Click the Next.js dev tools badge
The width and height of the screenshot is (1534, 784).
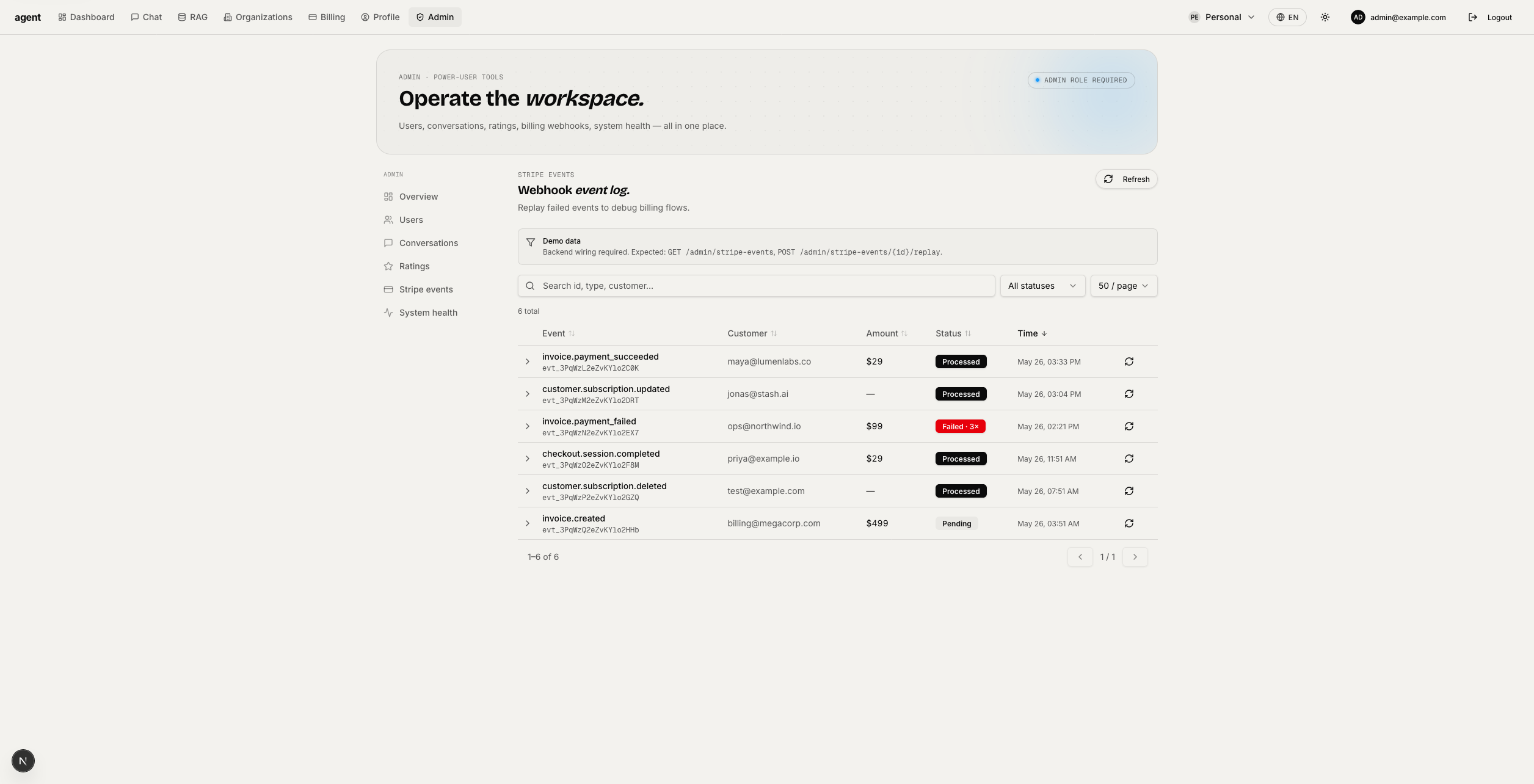tap(23, 761)
